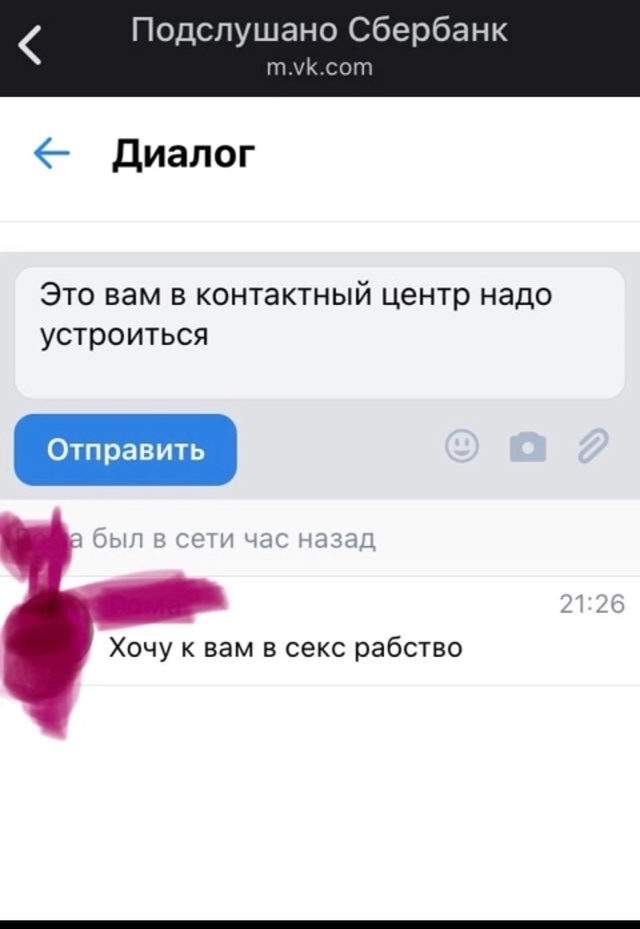Attach a file using the paperclip icon
640x929 pixels.
[593, 446]
